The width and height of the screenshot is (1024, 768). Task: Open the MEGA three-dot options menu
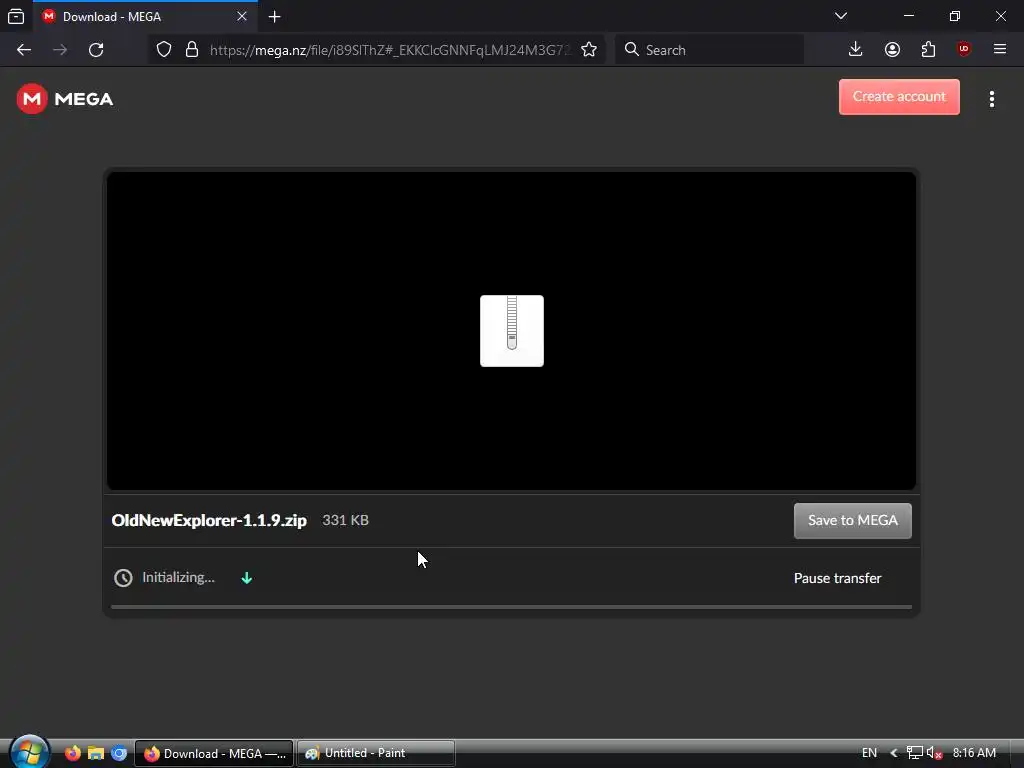[x=992, y=99]
